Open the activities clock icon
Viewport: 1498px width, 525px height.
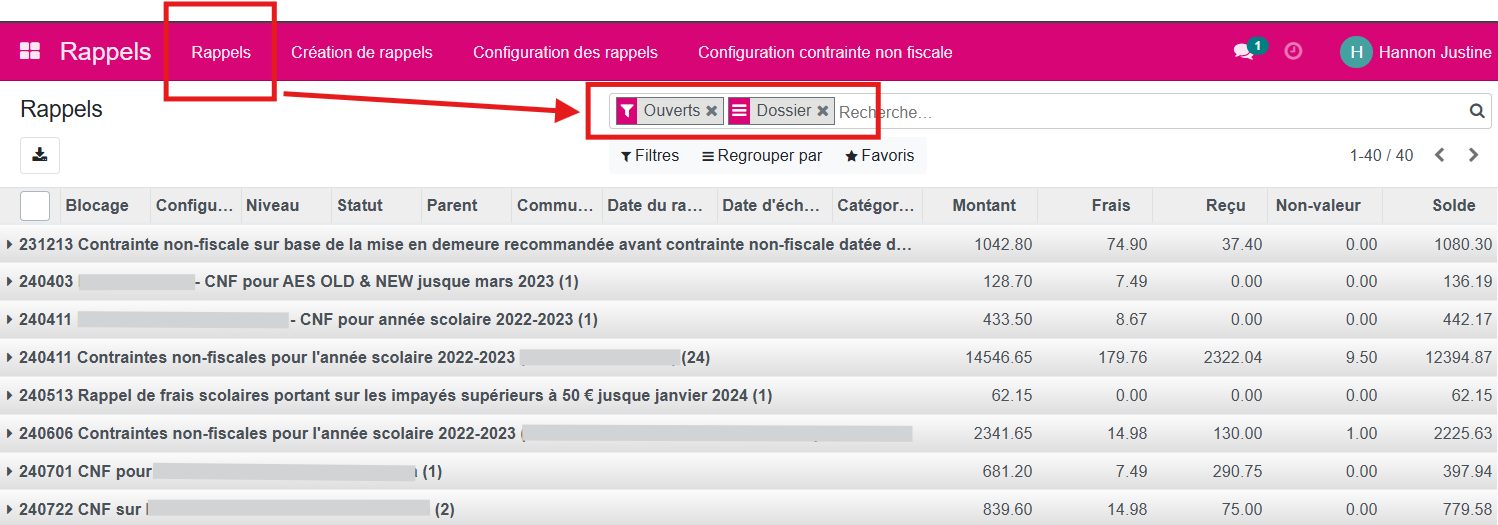coord(1293,51)
